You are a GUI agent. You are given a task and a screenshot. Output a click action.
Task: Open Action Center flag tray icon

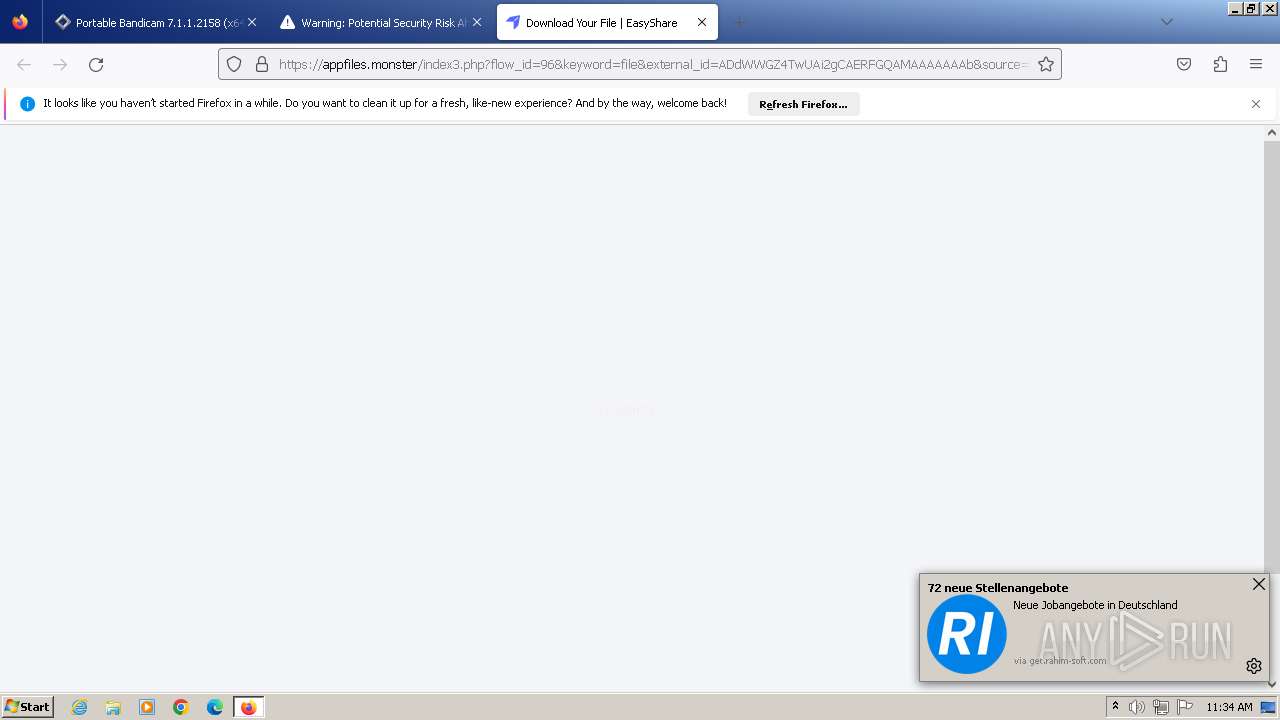pyautogui.click(x=1185, y=707)
